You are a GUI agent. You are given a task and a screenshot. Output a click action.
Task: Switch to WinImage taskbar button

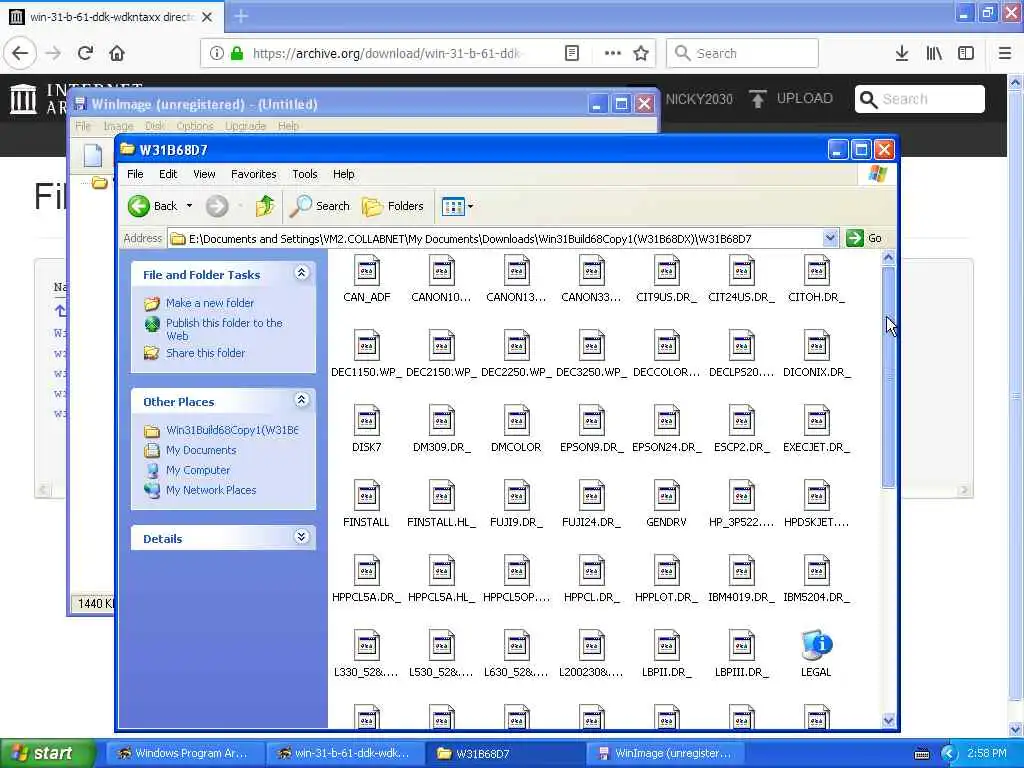tap(665, 754)
